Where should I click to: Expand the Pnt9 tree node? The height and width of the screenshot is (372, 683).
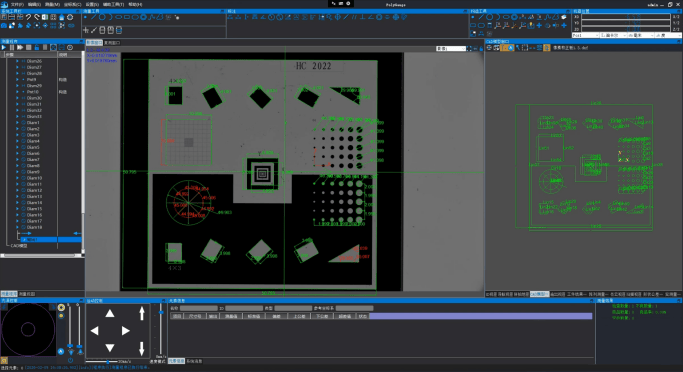tap(17, 80)
